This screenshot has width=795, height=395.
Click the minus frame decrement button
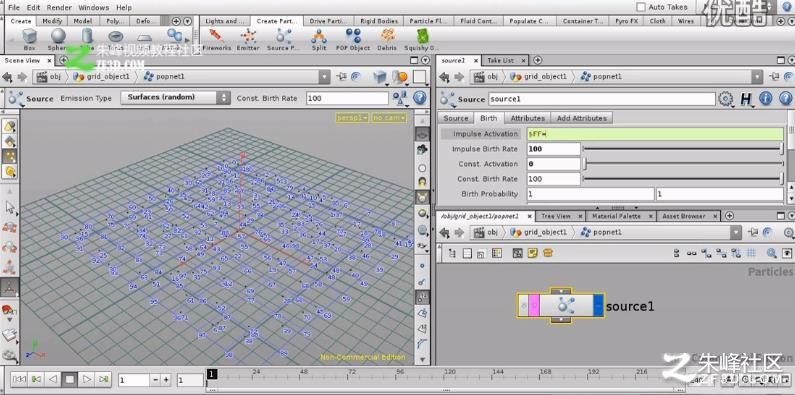pyautogui.click(x=155, y=380)
